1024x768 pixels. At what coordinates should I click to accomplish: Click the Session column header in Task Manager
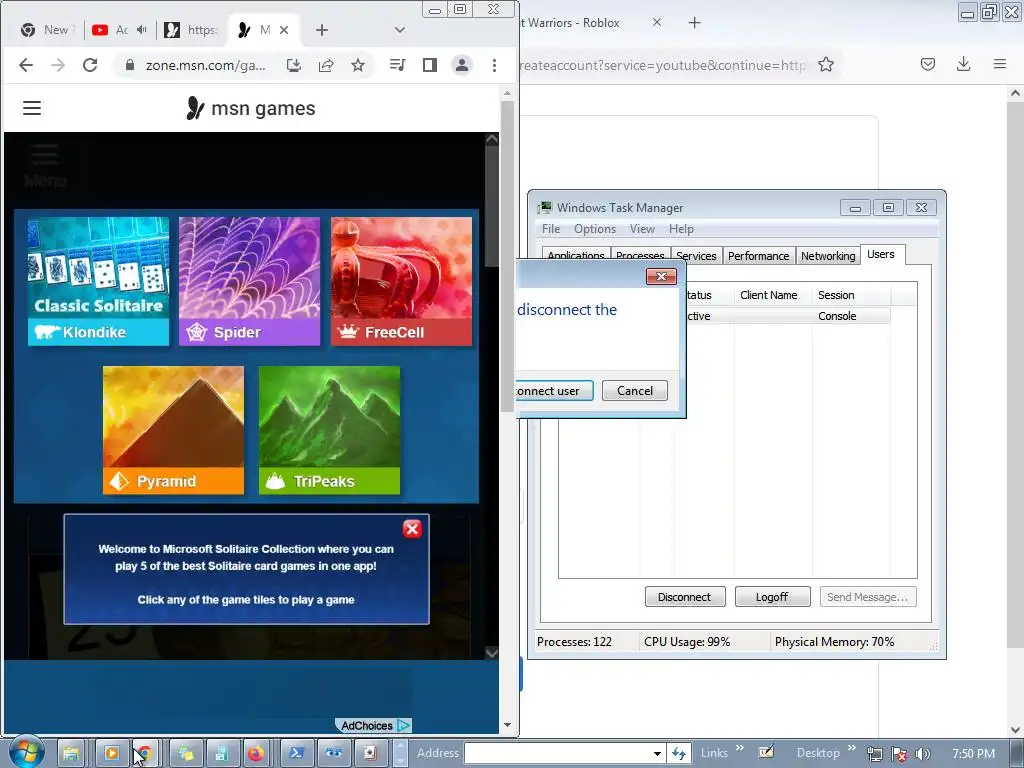click(x=851, y=295)
